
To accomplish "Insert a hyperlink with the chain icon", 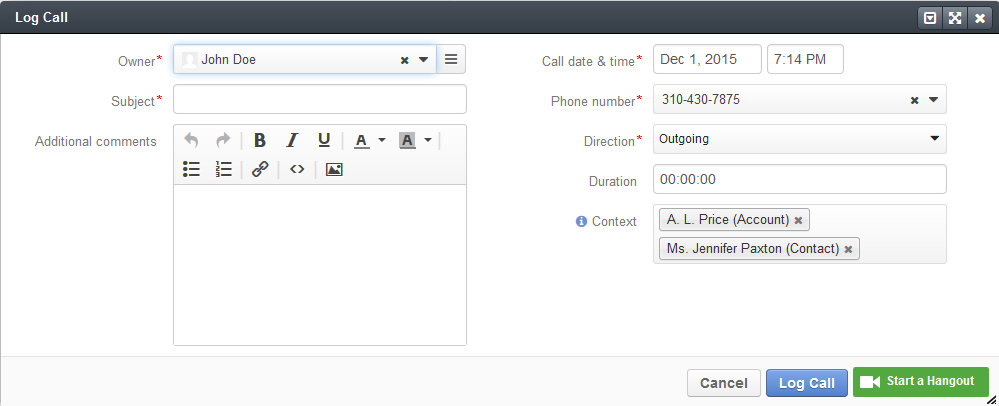I will tap(260, 169).
